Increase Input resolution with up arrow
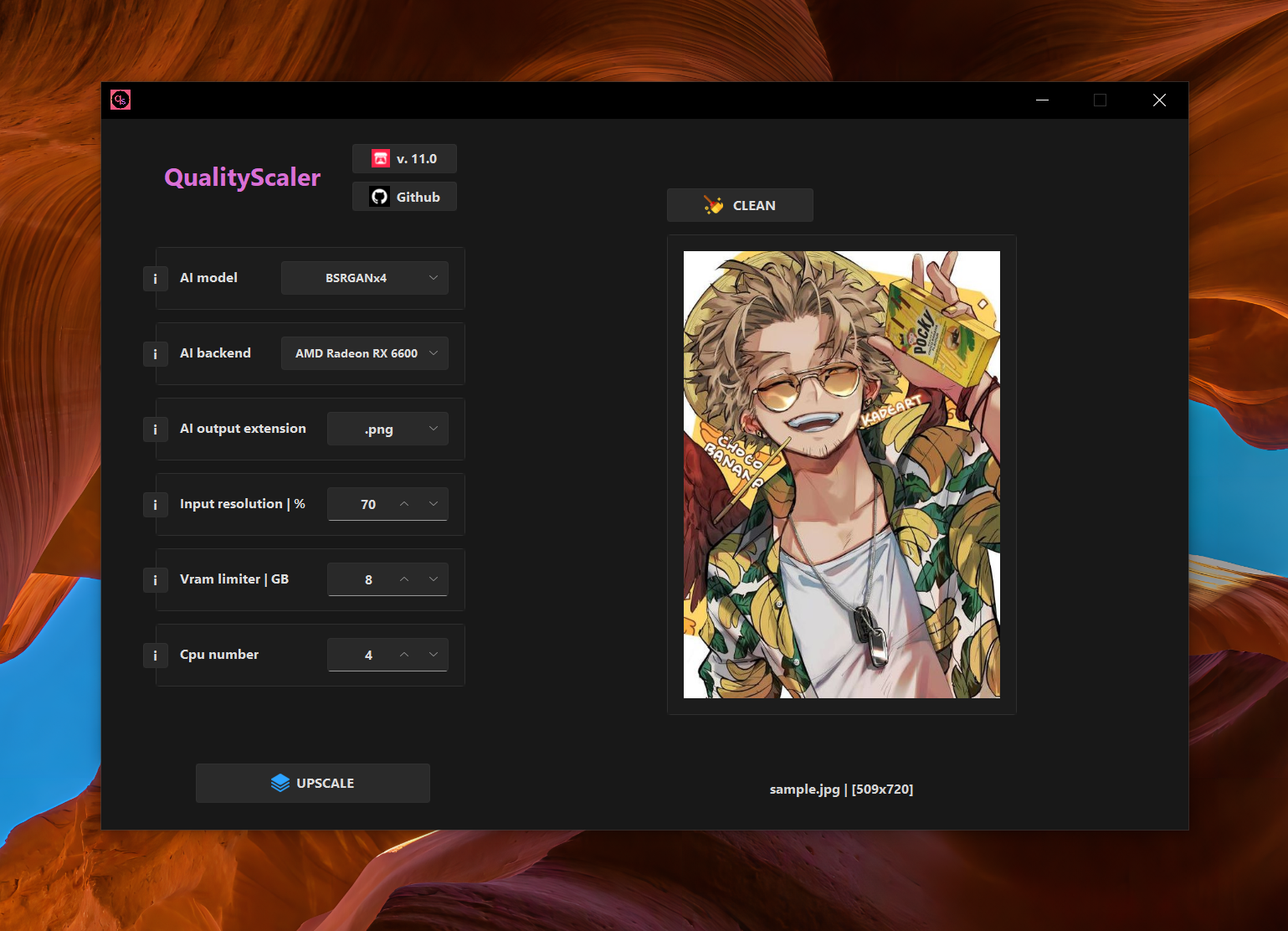Viewport: 1288px width, 931px height. pyautogui.click(x=404, y=504)
